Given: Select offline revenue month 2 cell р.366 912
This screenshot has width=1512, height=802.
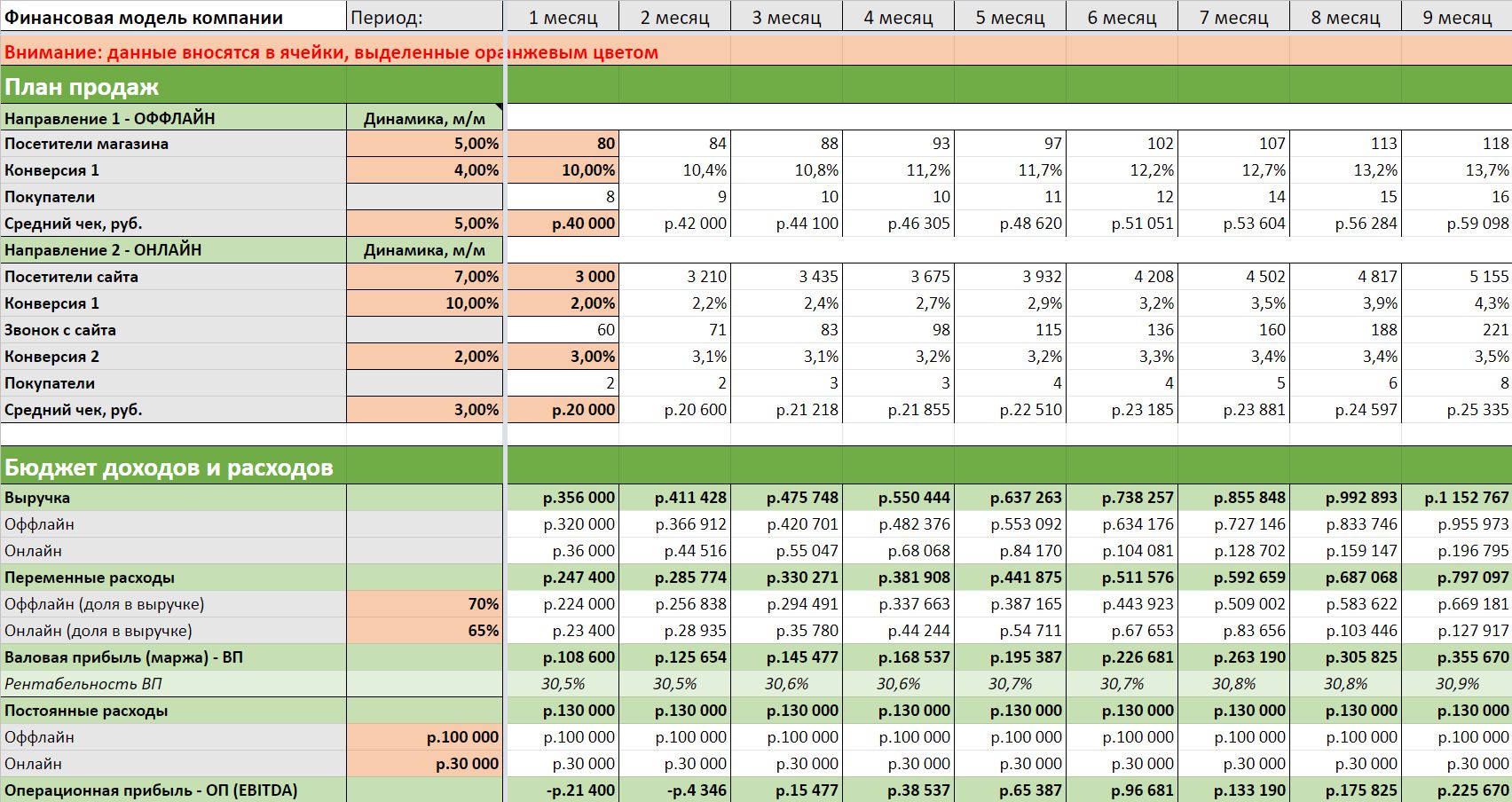Looking at the screenshot, I should (x=674, y=524).
